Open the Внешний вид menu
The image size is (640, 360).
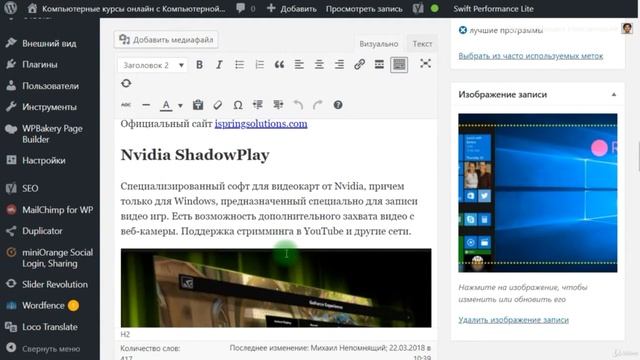pos(50,43)
